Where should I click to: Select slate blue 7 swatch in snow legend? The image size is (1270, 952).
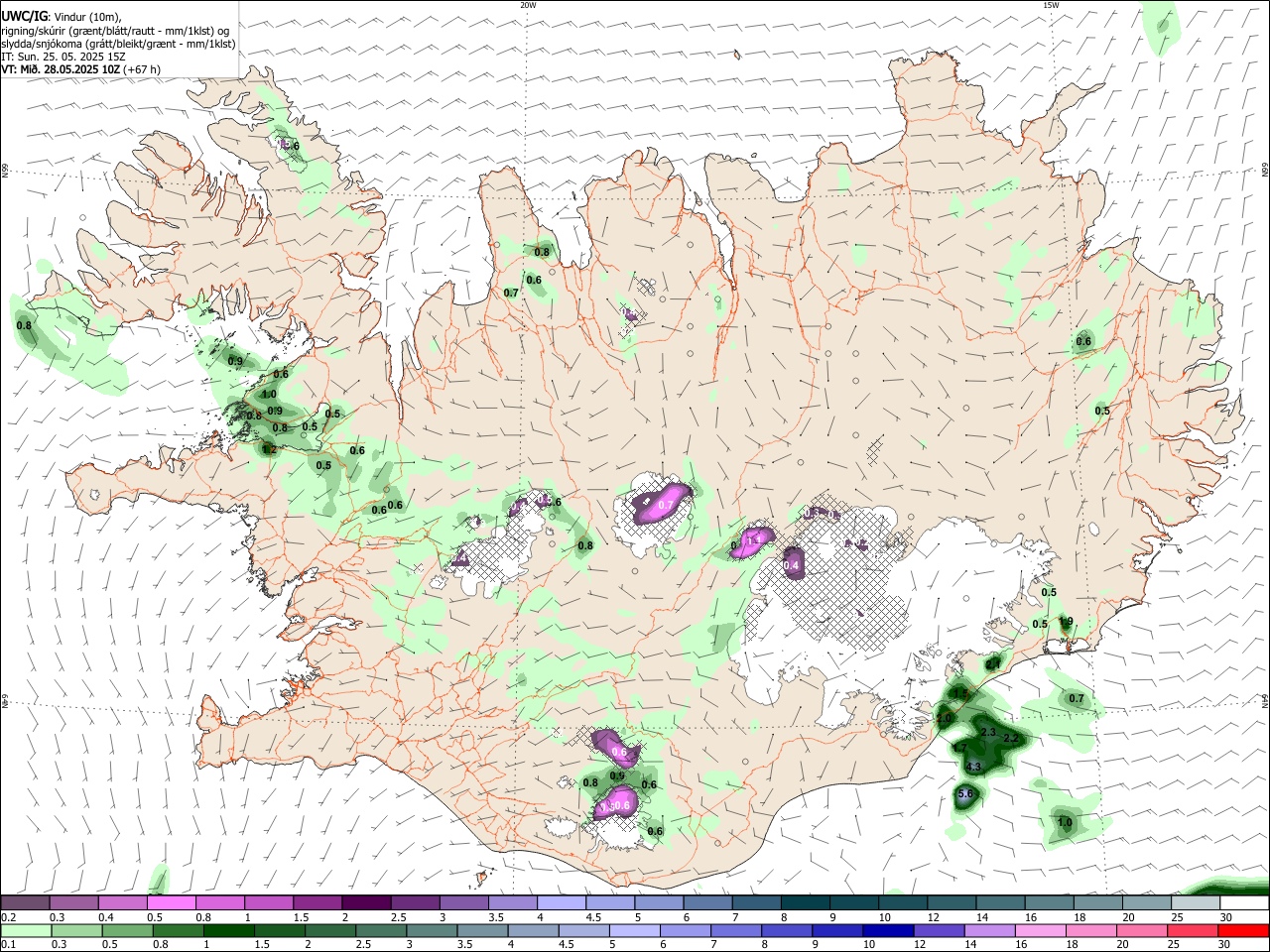pyautogui.click(x=756, y=902)
